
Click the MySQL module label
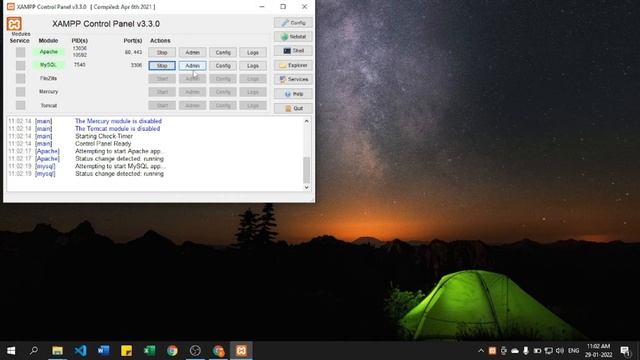click(49, 65)
